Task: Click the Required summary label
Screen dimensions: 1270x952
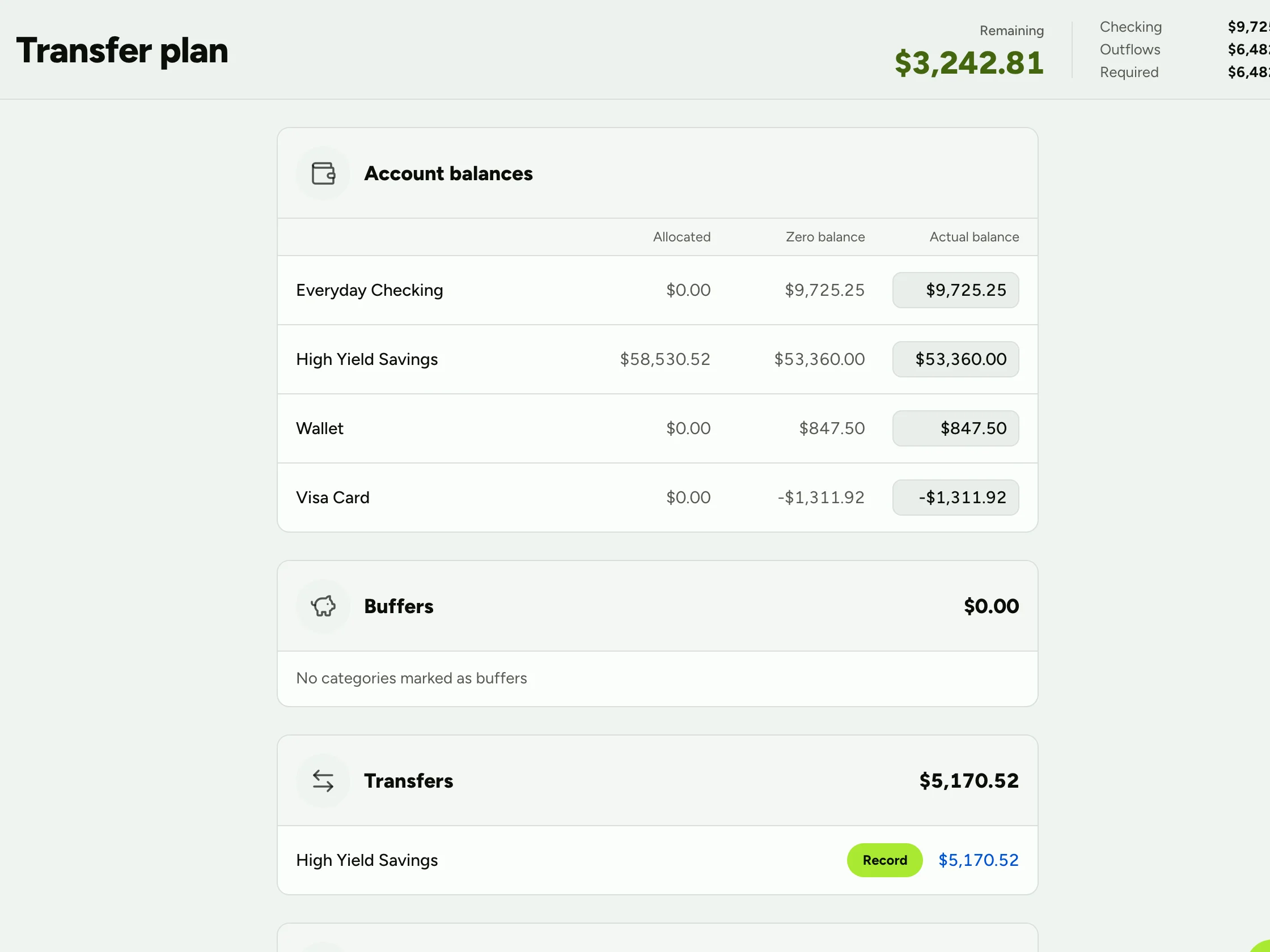Action: click(1129, 73)
